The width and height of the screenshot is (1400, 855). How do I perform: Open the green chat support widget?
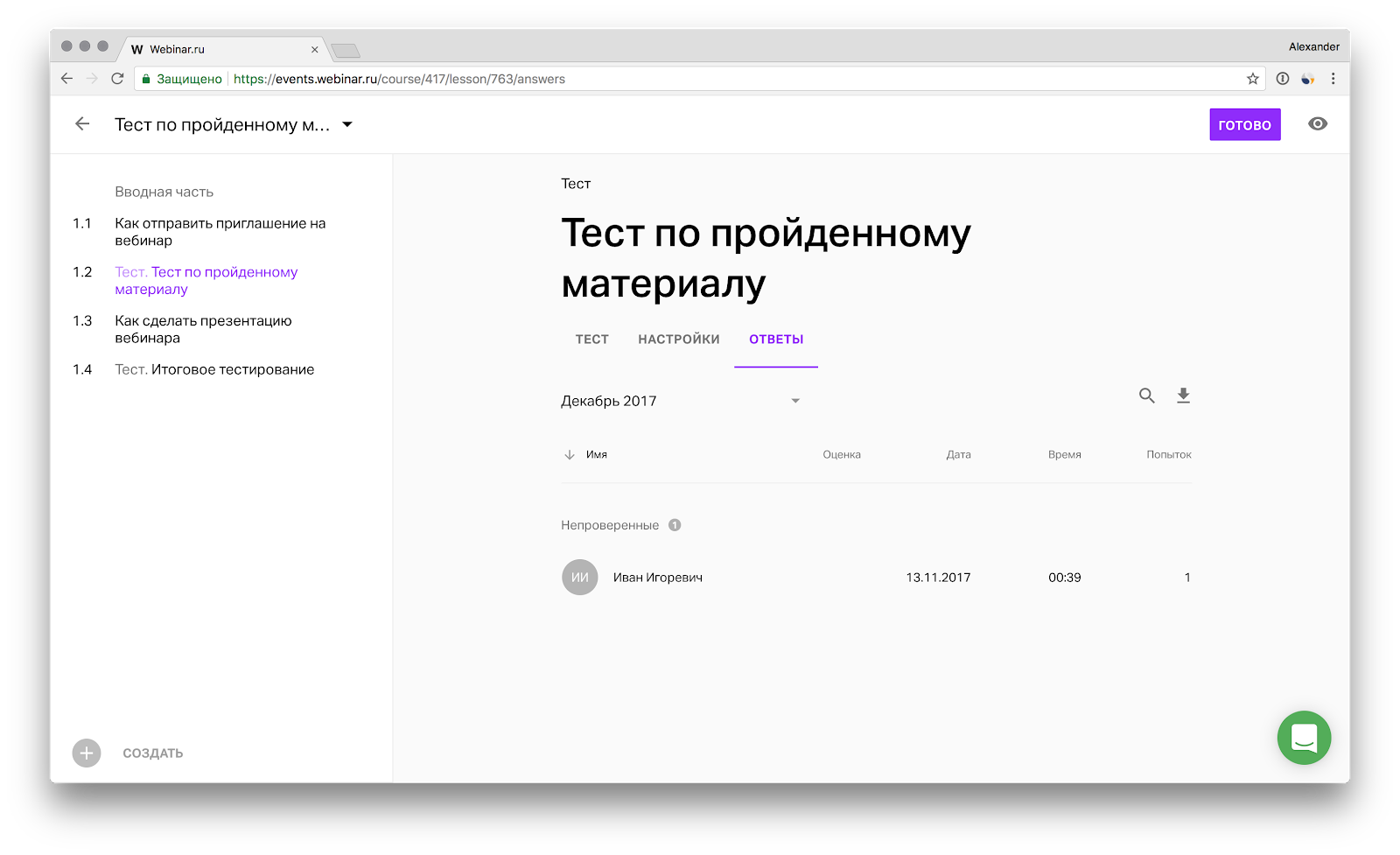[x=1304, y=738]
